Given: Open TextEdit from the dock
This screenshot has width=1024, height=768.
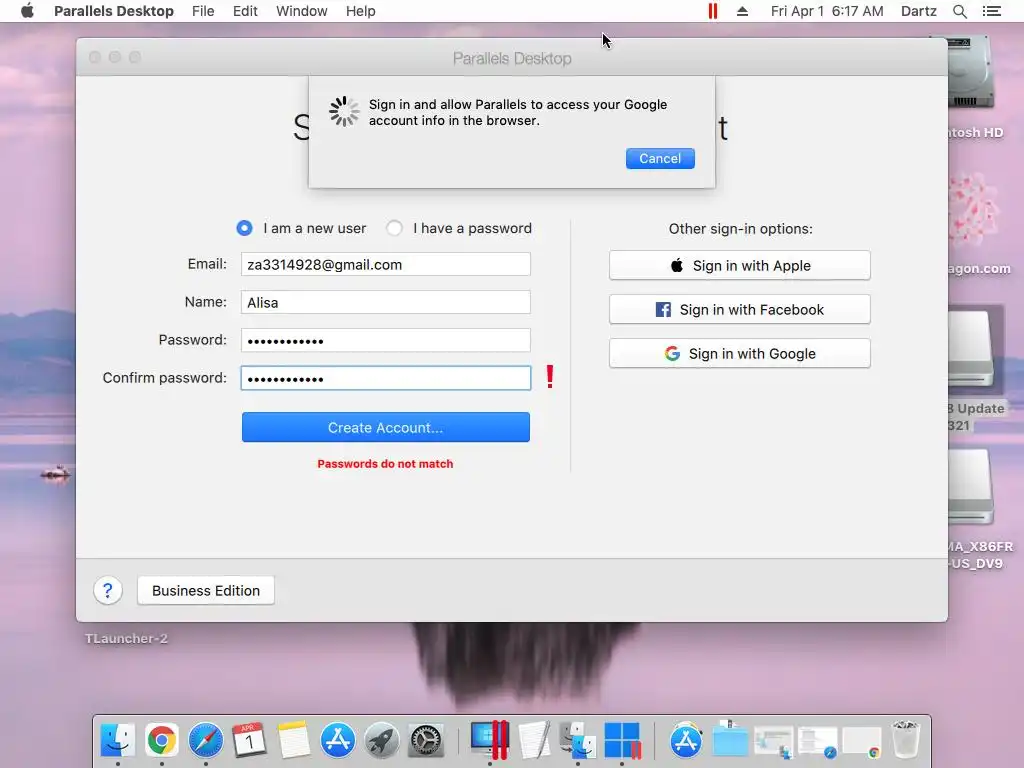Looking at the screenshot, I should point(534,740).
